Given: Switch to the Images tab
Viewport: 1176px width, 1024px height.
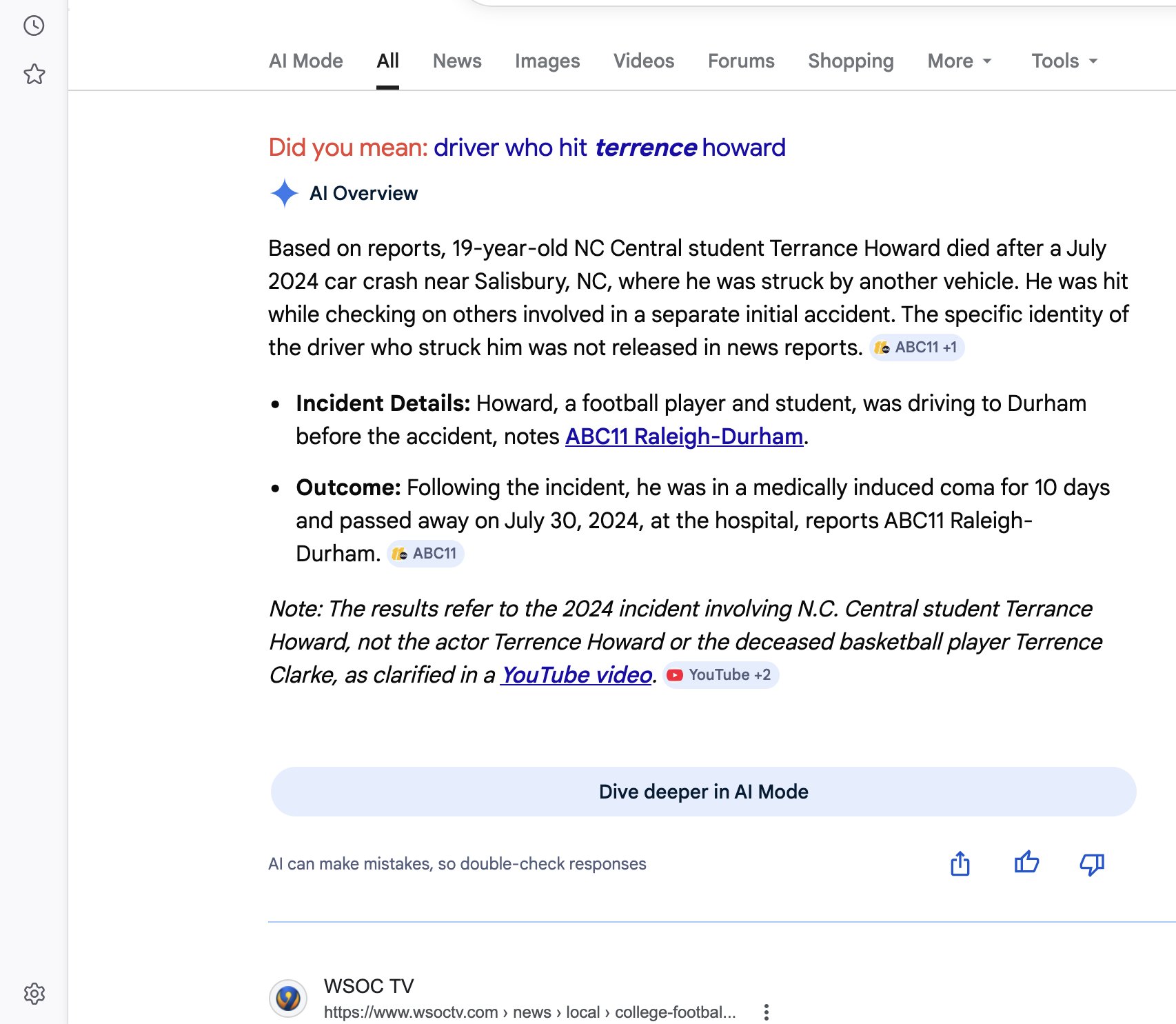Looking at the screenshot, I should coord(547,61).
